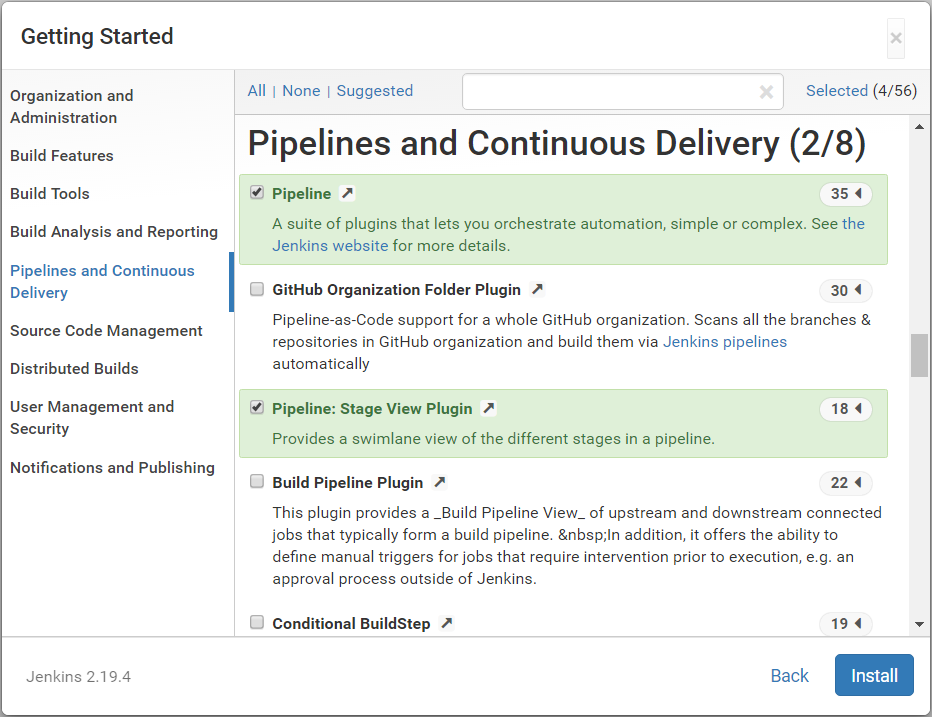Expand Build Pipeline Plugin dependency count 22
932x717 pixels.
846,483
